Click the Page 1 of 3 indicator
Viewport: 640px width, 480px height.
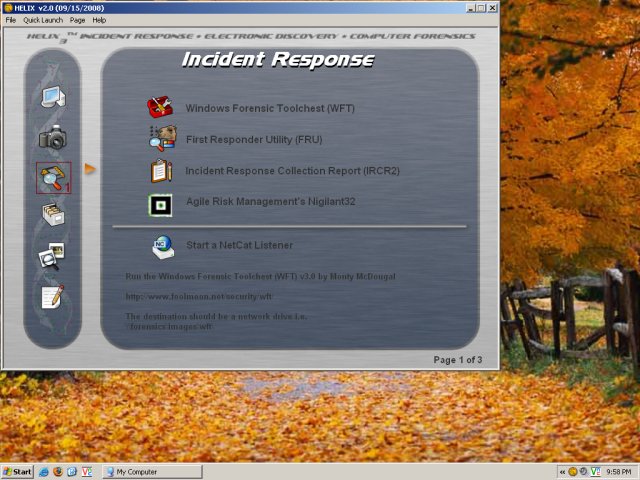tap(458, 360)
